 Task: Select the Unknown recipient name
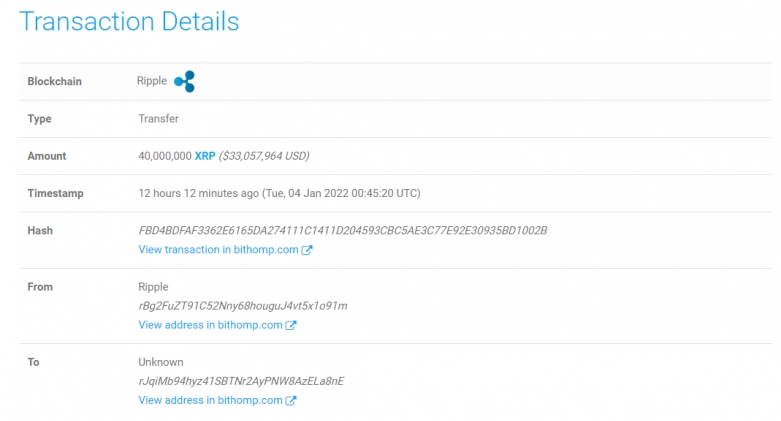pyautogui.click(x=161, y=362)
